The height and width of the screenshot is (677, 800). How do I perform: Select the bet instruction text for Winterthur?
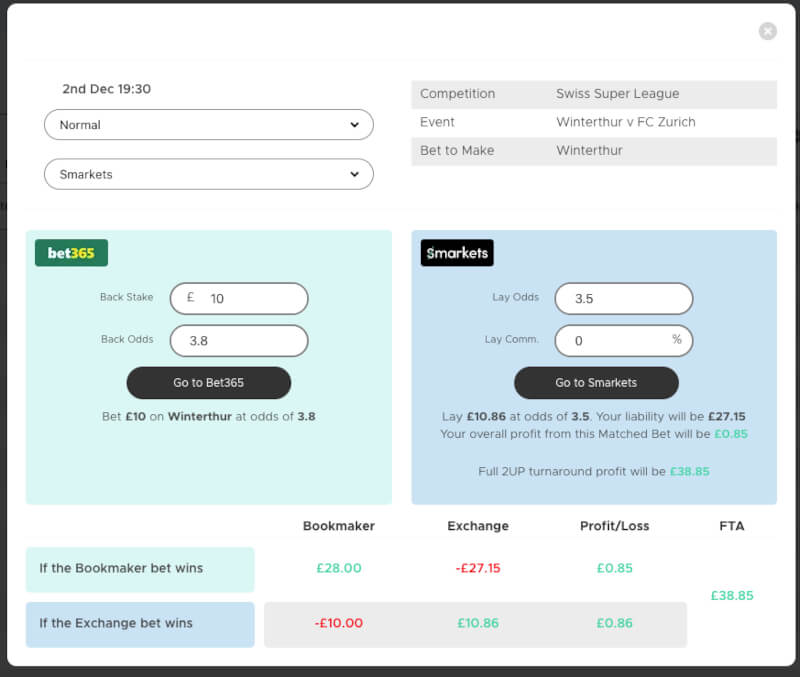(209, 416)
